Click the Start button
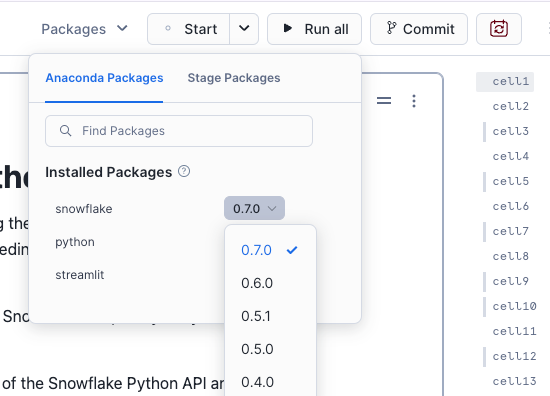Screen dimensions: 550x396 [x=189, y=29]
